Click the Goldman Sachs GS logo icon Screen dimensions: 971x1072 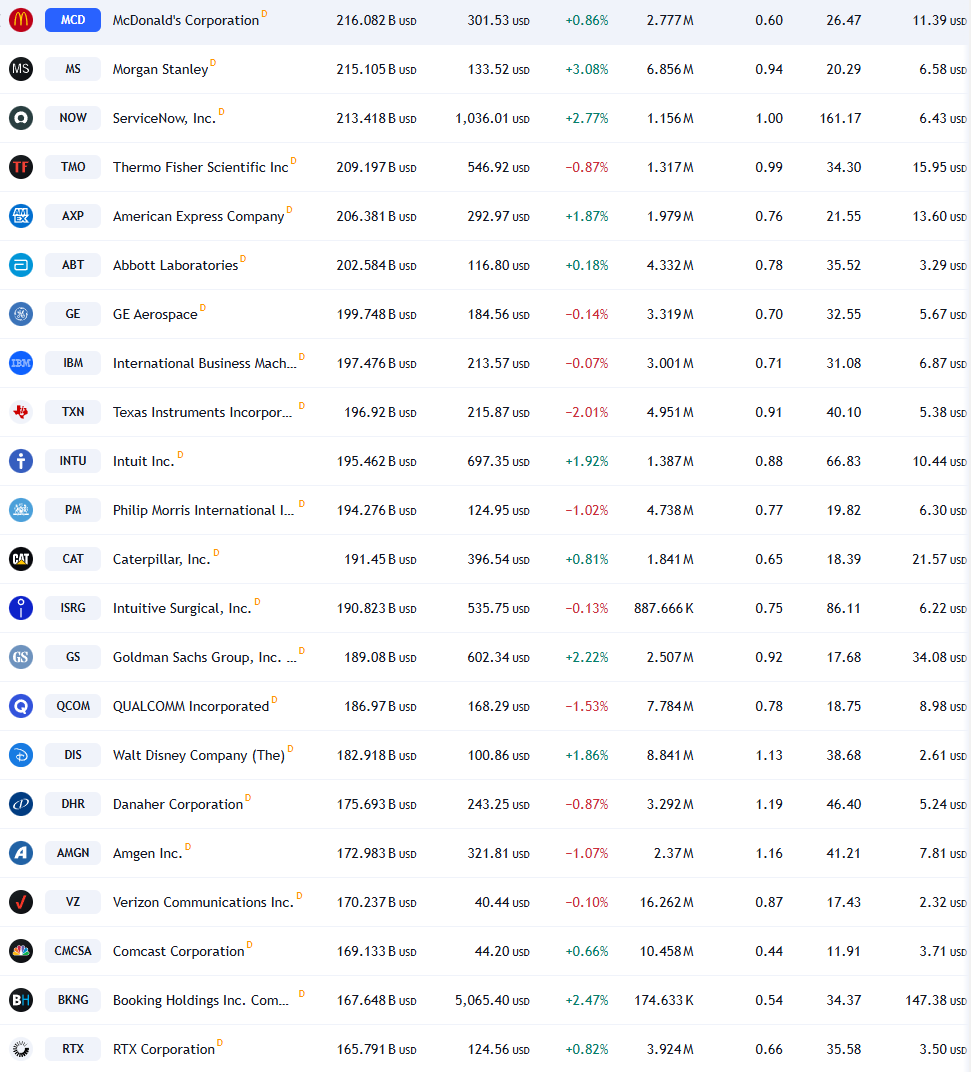click(21, 657)
